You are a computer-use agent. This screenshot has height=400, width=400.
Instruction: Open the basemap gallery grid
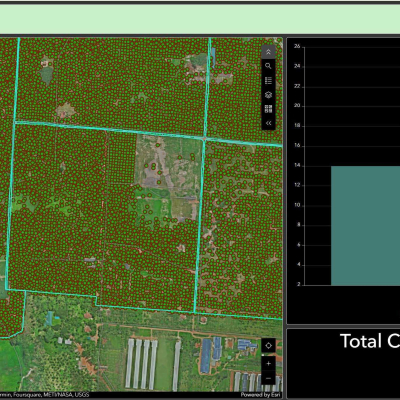pyautogui.click(x=268, y=109)
